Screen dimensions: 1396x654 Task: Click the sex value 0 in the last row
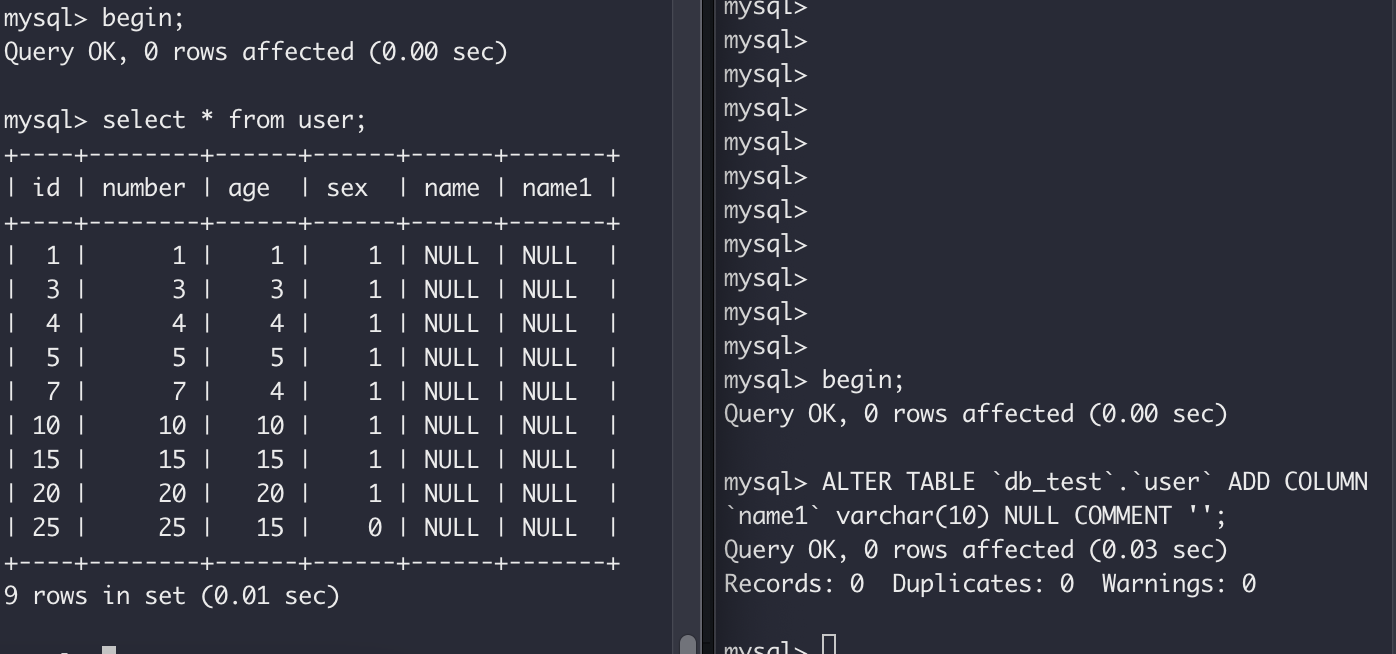(x=375, y=527)
